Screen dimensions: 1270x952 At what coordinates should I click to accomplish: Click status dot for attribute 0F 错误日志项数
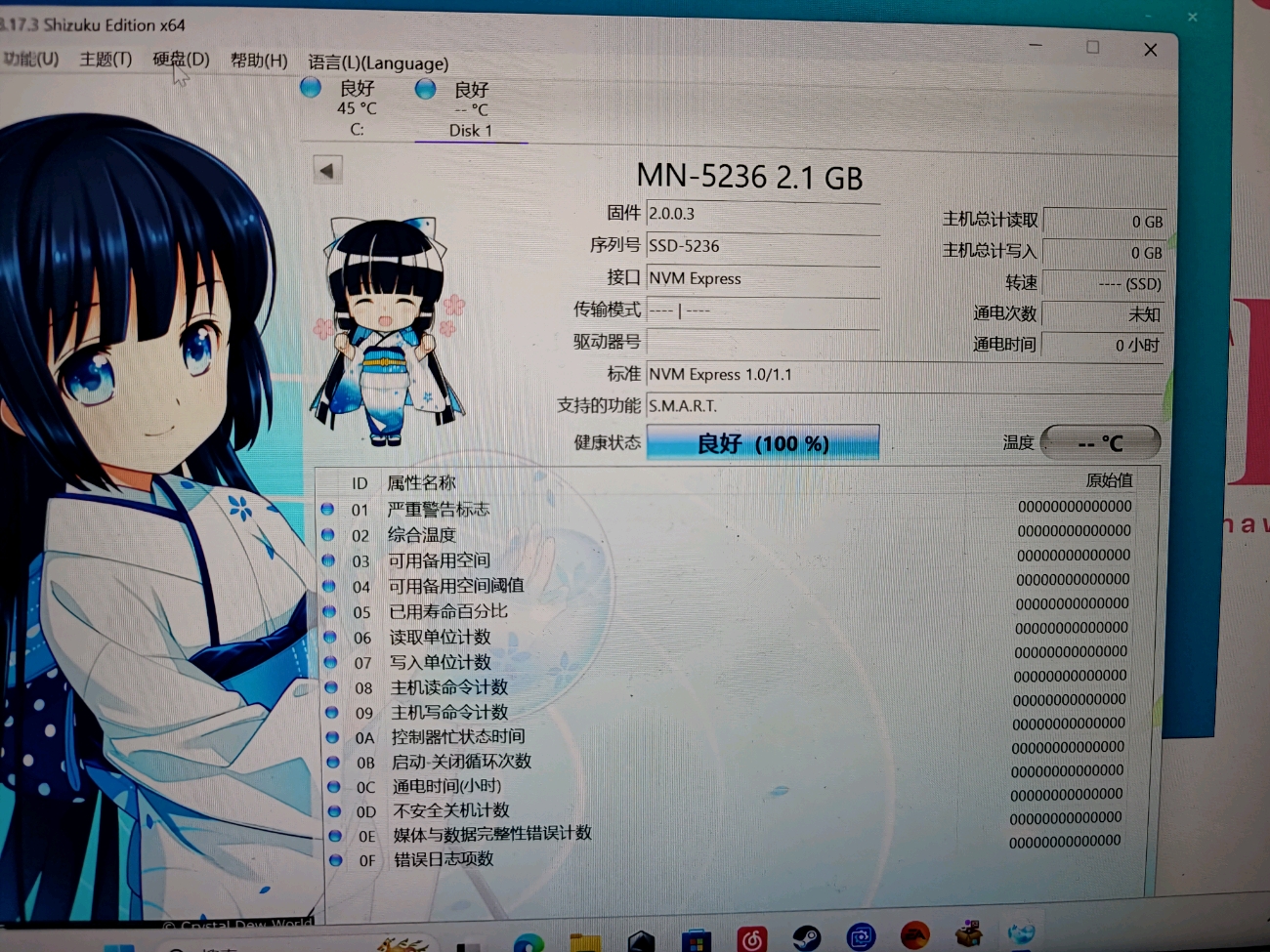pyautogui.click(x=336, y=859)
